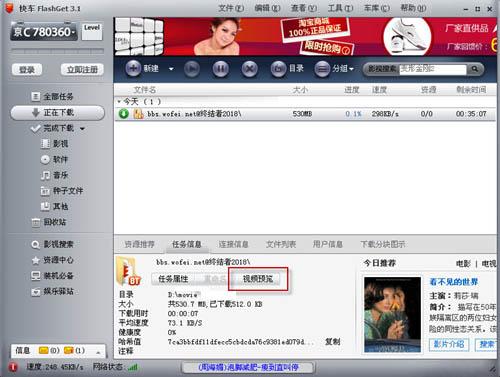Image resolution: width=500 pixels, height=377 pixels.
Task: Click the movie search input field
Action: point(433,69)
